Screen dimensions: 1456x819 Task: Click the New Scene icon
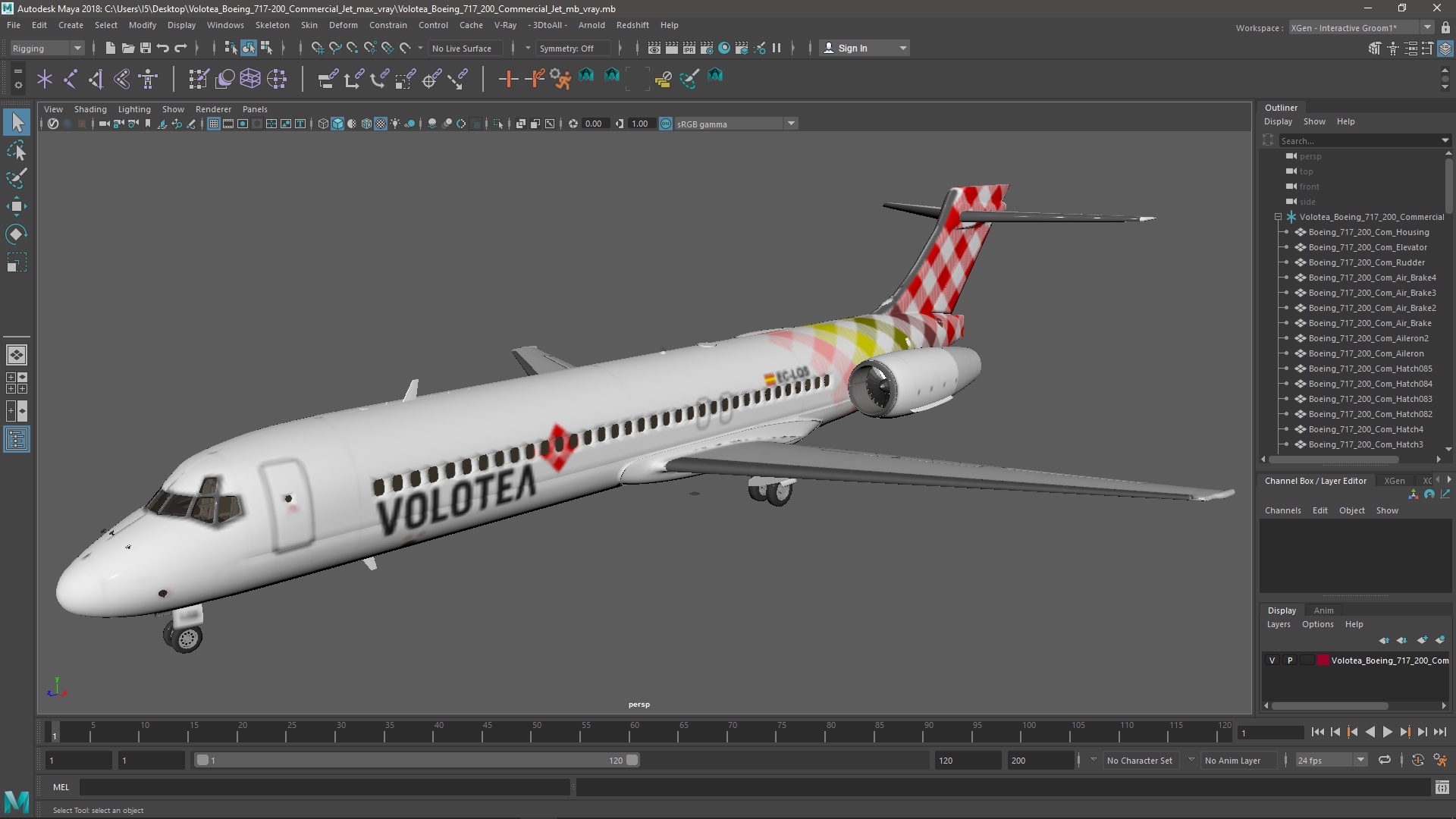111,48
